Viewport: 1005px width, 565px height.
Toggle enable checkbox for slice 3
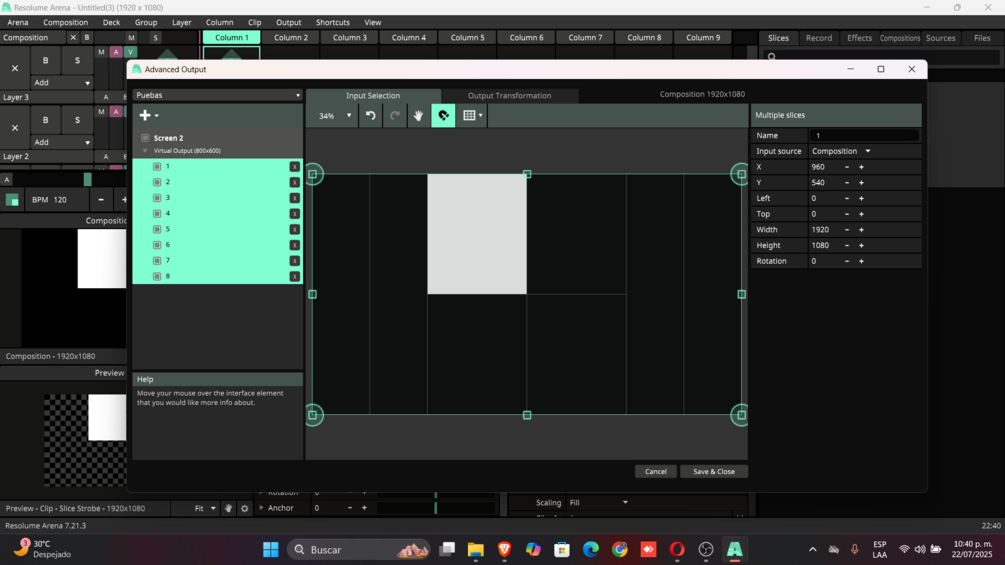(157, 198)
